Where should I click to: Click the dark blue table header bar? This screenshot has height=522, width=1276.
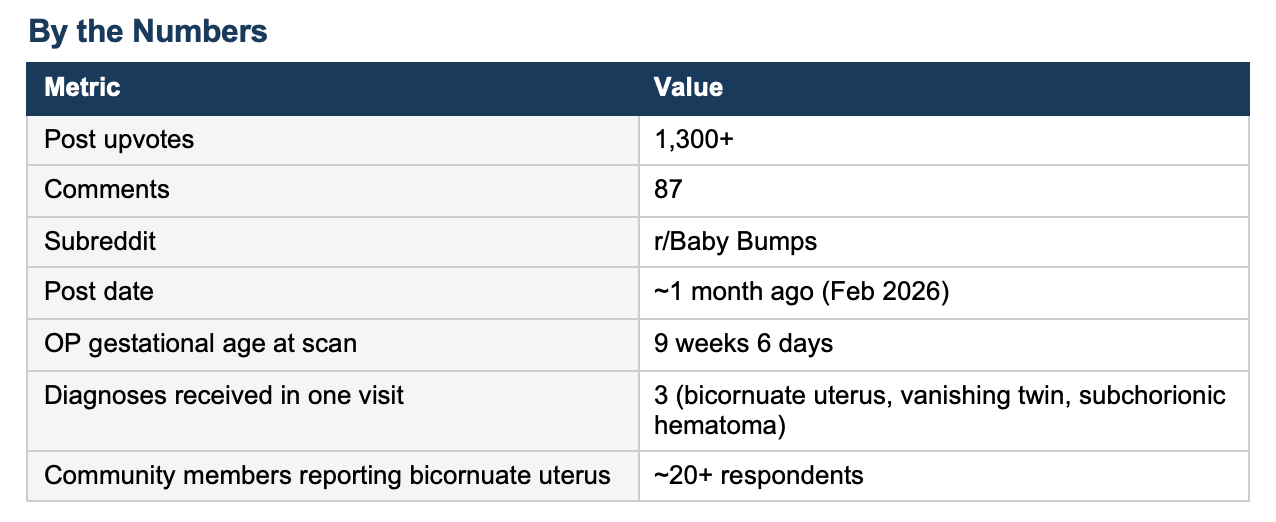(x=638, y=88)
